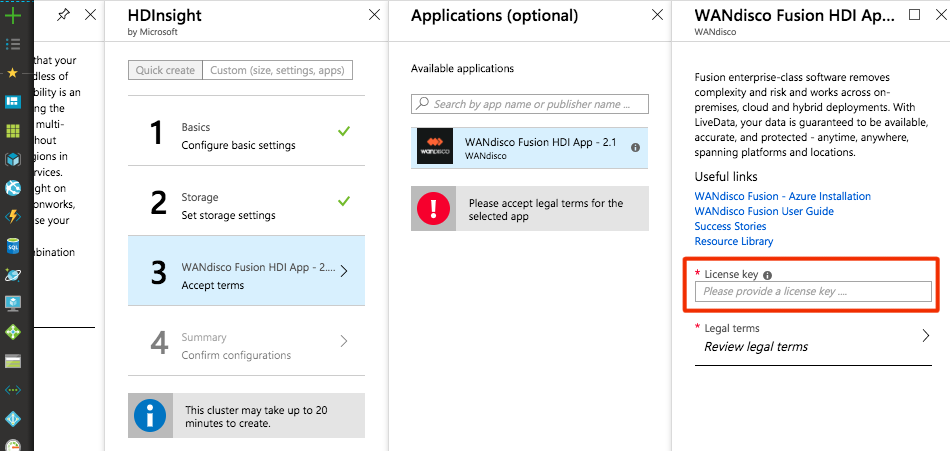Open the SQL databases icon
Screen dimensions: 950x451
tap(13, 246)
